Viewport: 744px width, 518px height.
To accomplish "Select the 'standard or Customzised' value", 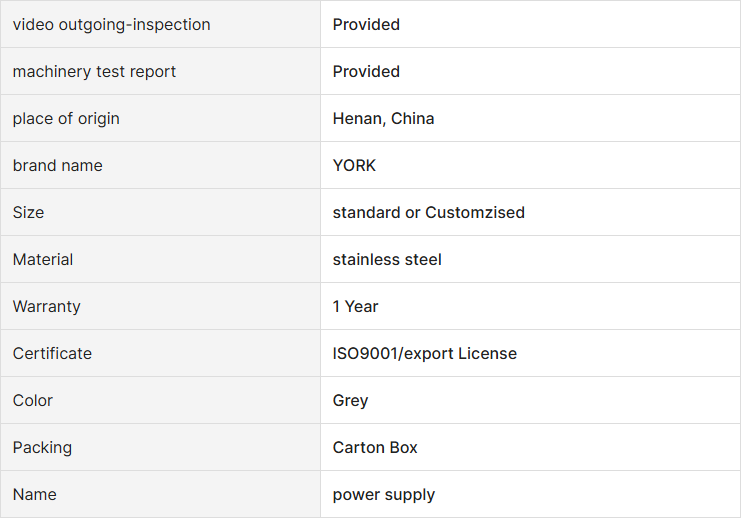I will click(x=428, y=212).
